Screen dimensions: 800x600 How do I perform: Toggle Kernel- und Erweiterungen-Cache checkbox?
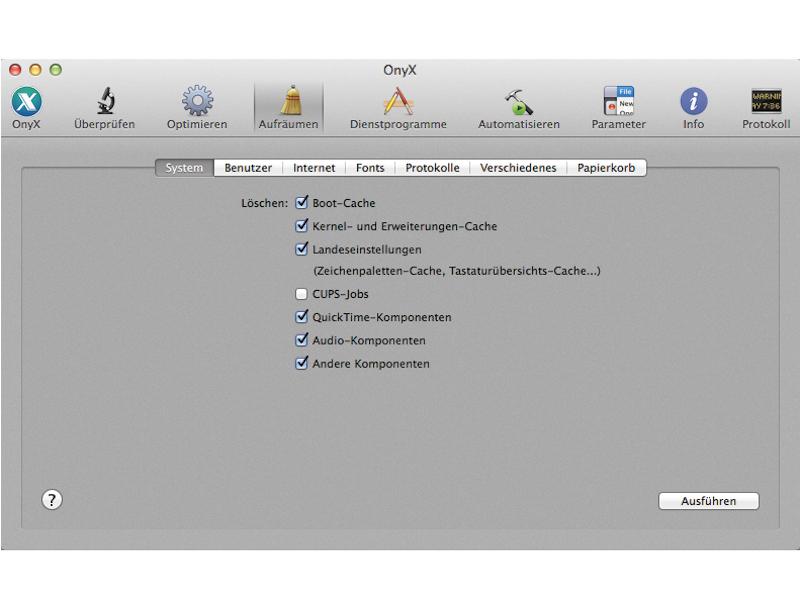tap(302, 226)
